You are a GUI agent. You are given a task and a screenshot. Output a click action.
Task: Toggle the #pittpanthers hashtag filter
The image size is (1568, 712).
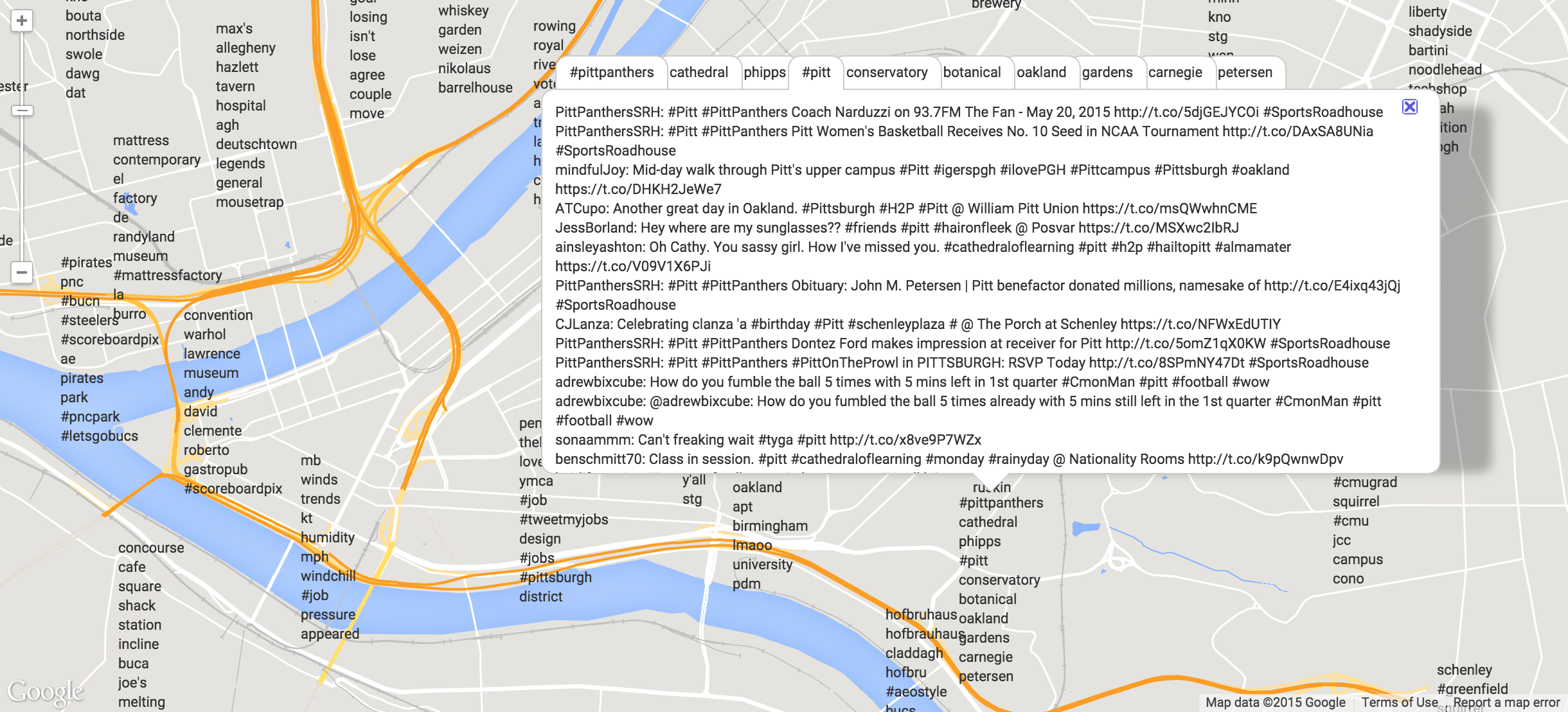tap(611, 72)
